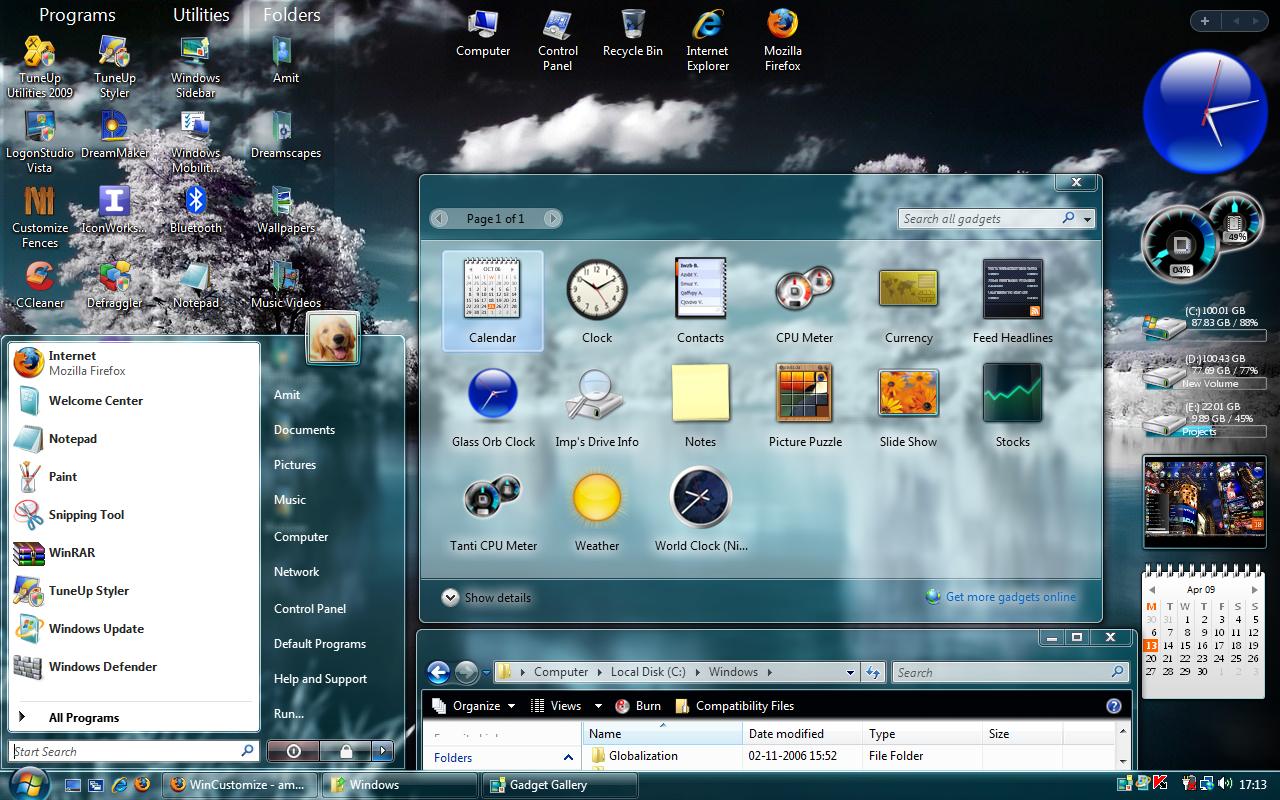Open the CCleaner desktop icon

pyautogui.click(x=40, y=286)
